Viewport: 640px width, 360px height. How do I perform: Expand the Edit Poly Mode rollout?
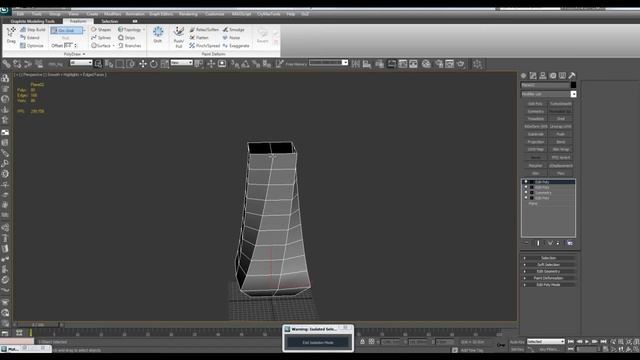(x=548, y=285)
